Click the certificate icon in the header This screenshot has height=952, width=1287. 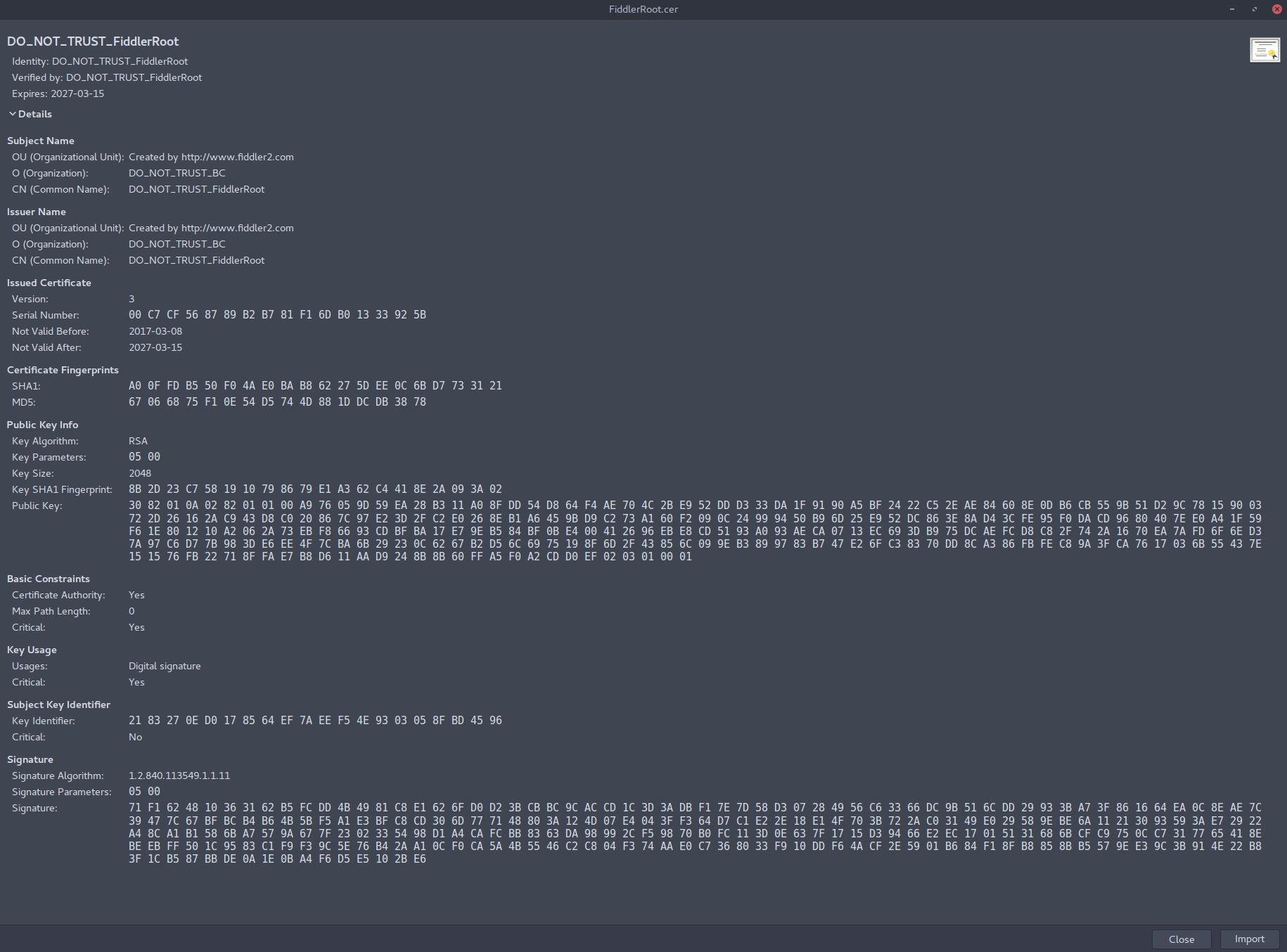pyautogui.click(x=1264, y=50)
